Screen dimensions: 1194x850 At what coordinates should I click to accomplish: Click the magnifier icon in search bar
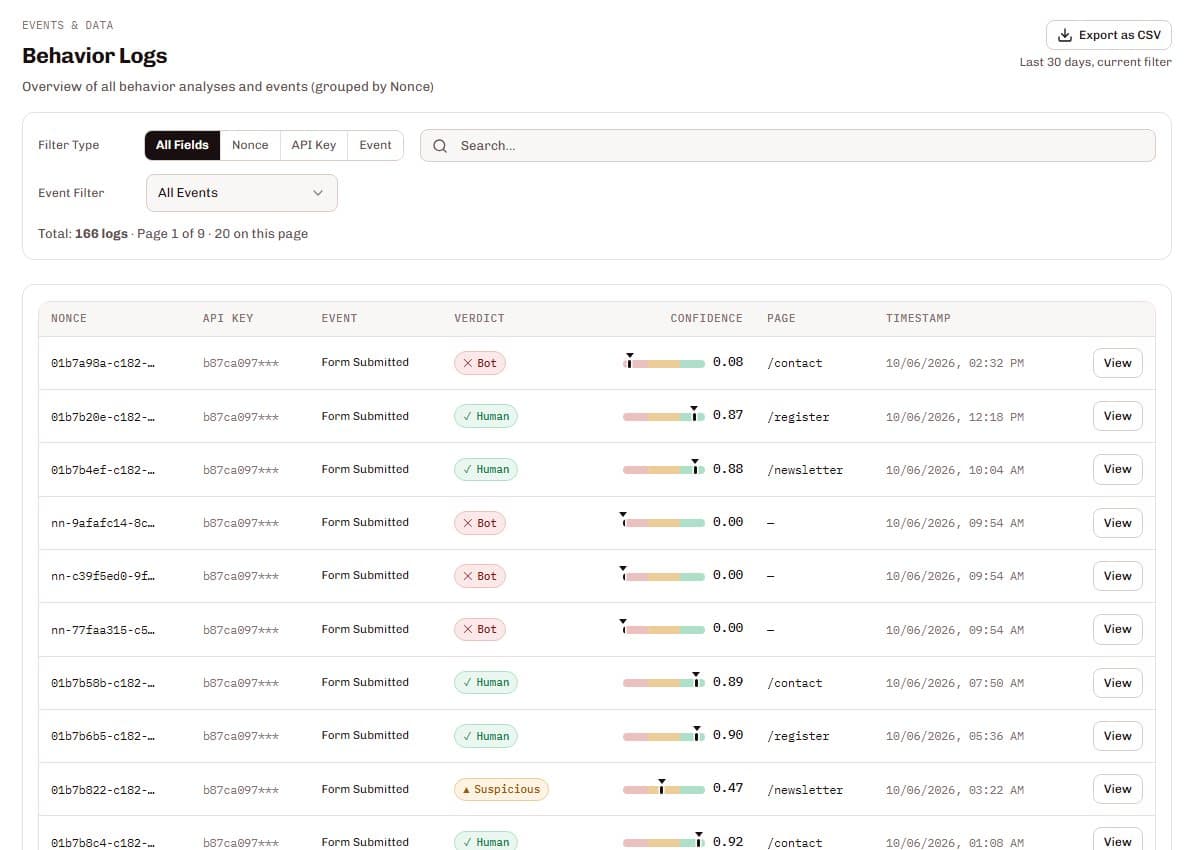pos(439,145)
